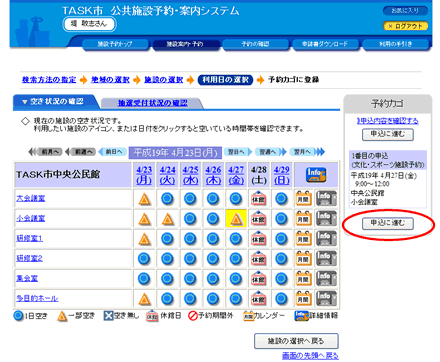
Task: Click 大会議室 partial-availability triangle on 4/23
Action: [x=144, y=199]
